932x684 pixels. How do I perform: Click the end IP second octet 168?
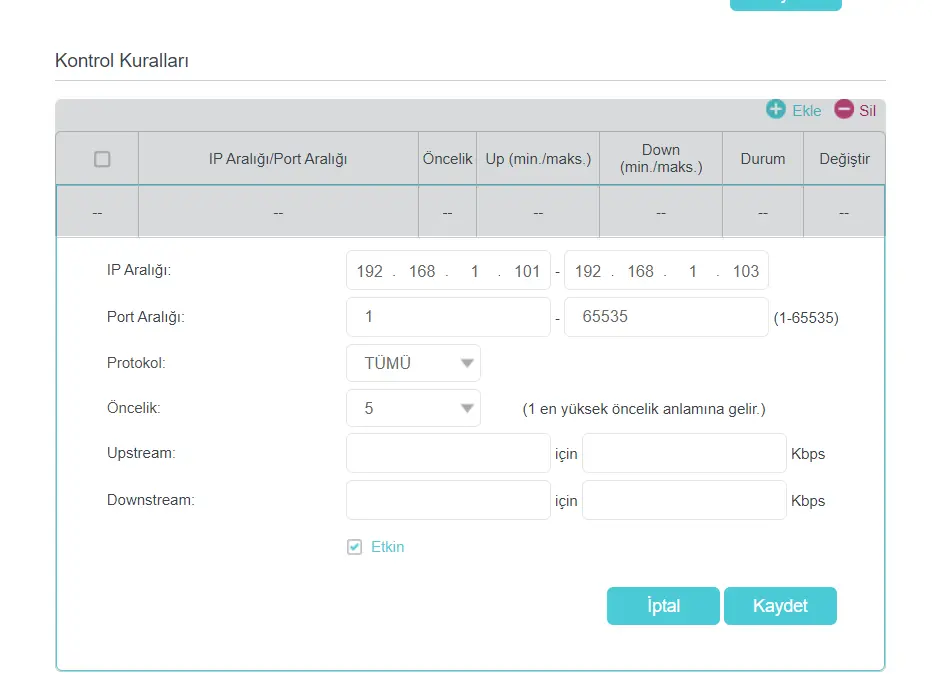[641, 271]
